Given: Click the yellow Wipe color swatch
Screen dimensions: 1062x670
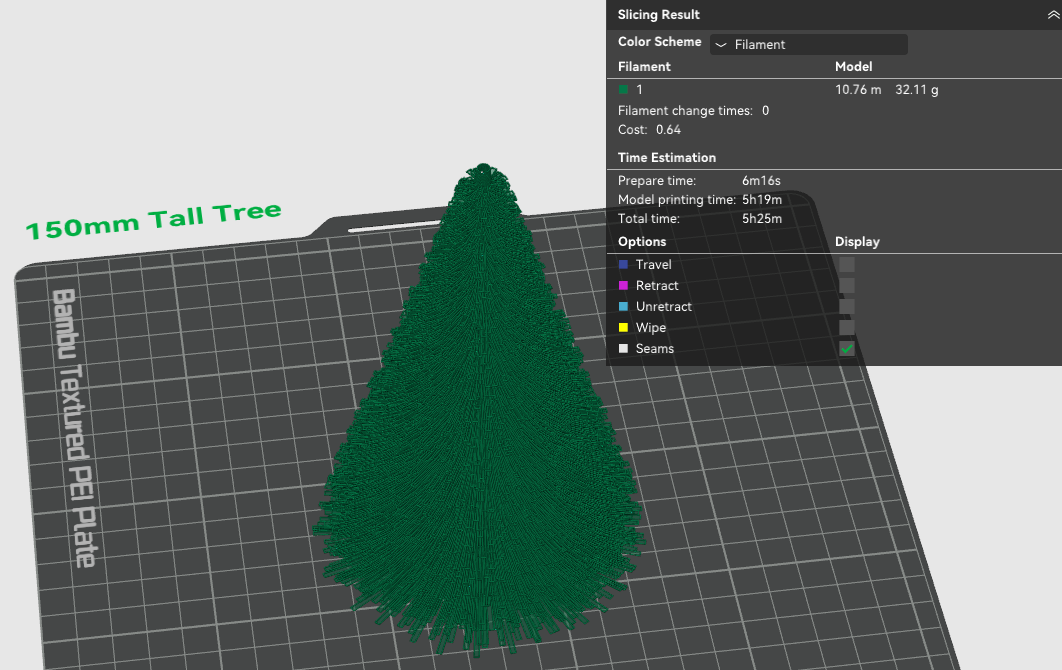Looking at the screenshot, I should pyautogui.click(x=623, y=327).
